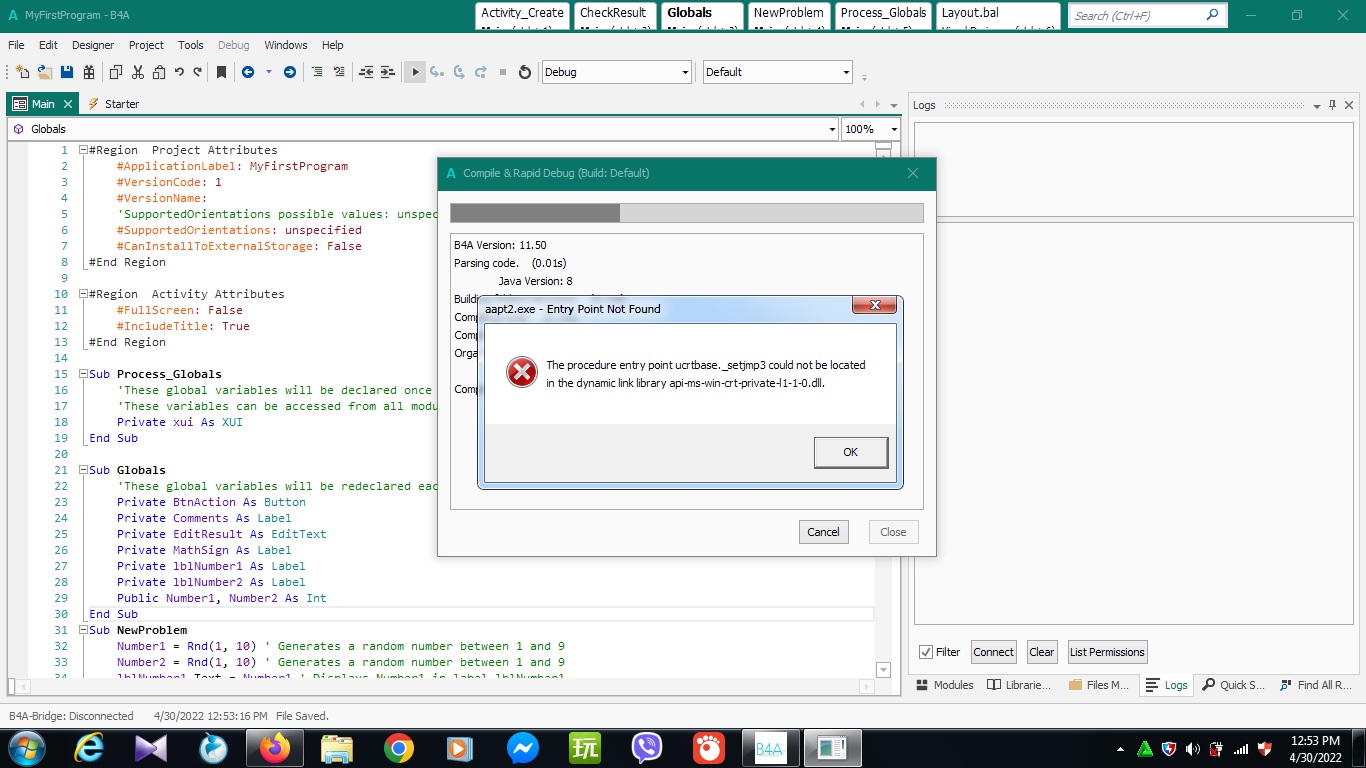Viewport: 1366px width, 768px height.
Task: Click the List Permissions button
Action: coord(1107,652)
